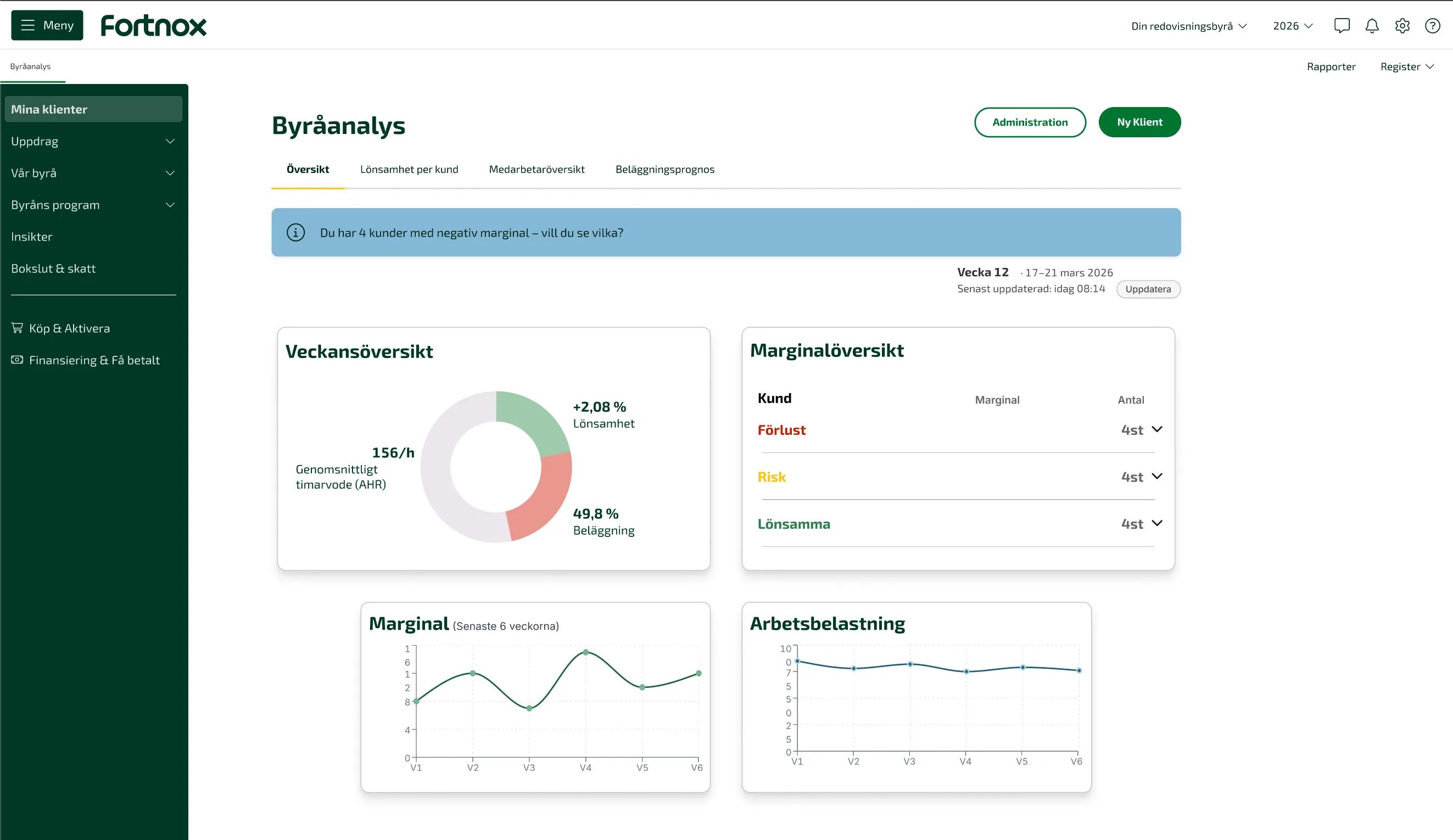
Task: Open the settings gear icon
Action: click(x=1402, y=26)
